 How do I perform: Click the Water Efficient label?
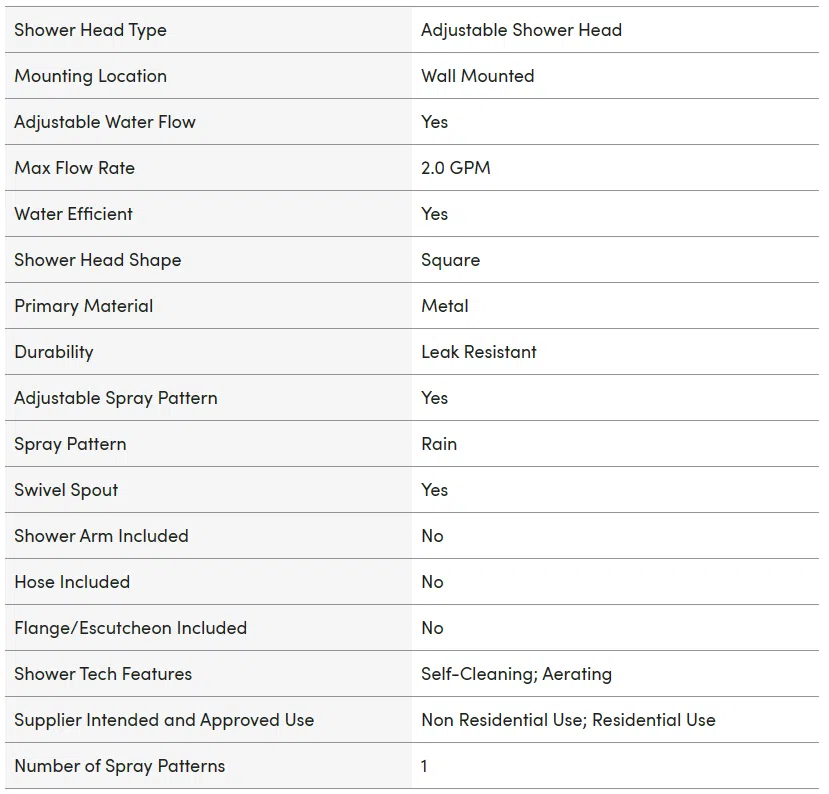(x=73, y=214)
